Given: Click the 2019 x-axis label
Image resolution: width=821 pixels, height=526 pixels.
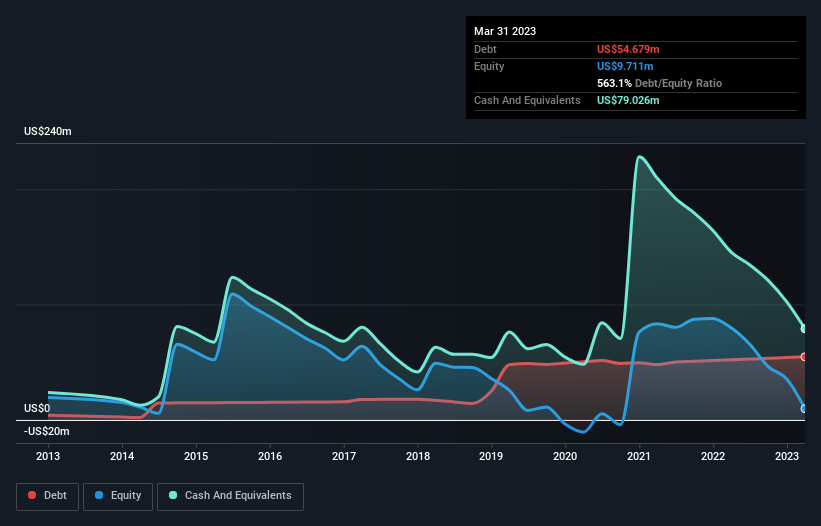Looking at the screenshot, I should [491, 456].
